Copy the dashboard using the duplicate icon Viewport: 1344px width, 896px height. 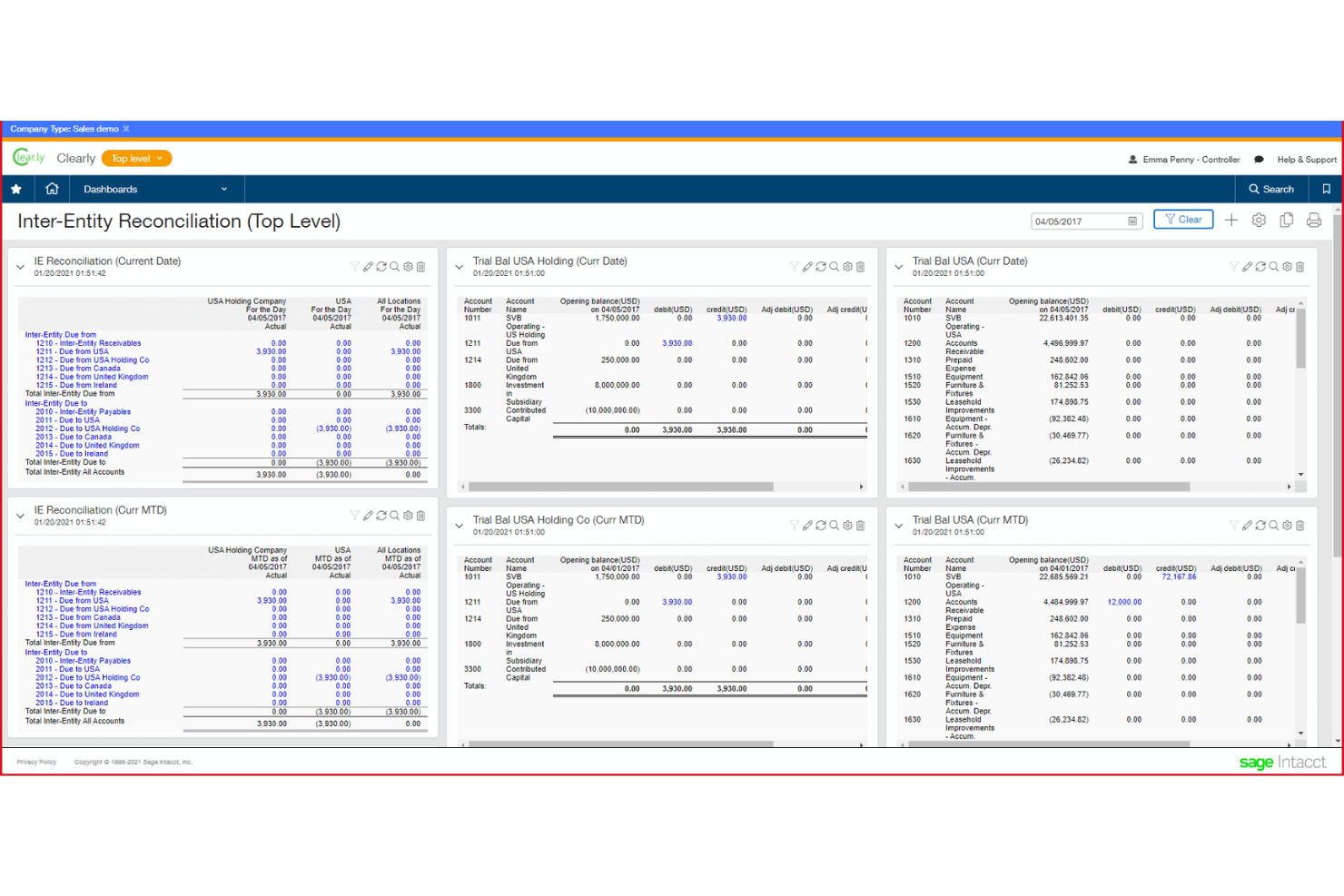[1286, 220]
